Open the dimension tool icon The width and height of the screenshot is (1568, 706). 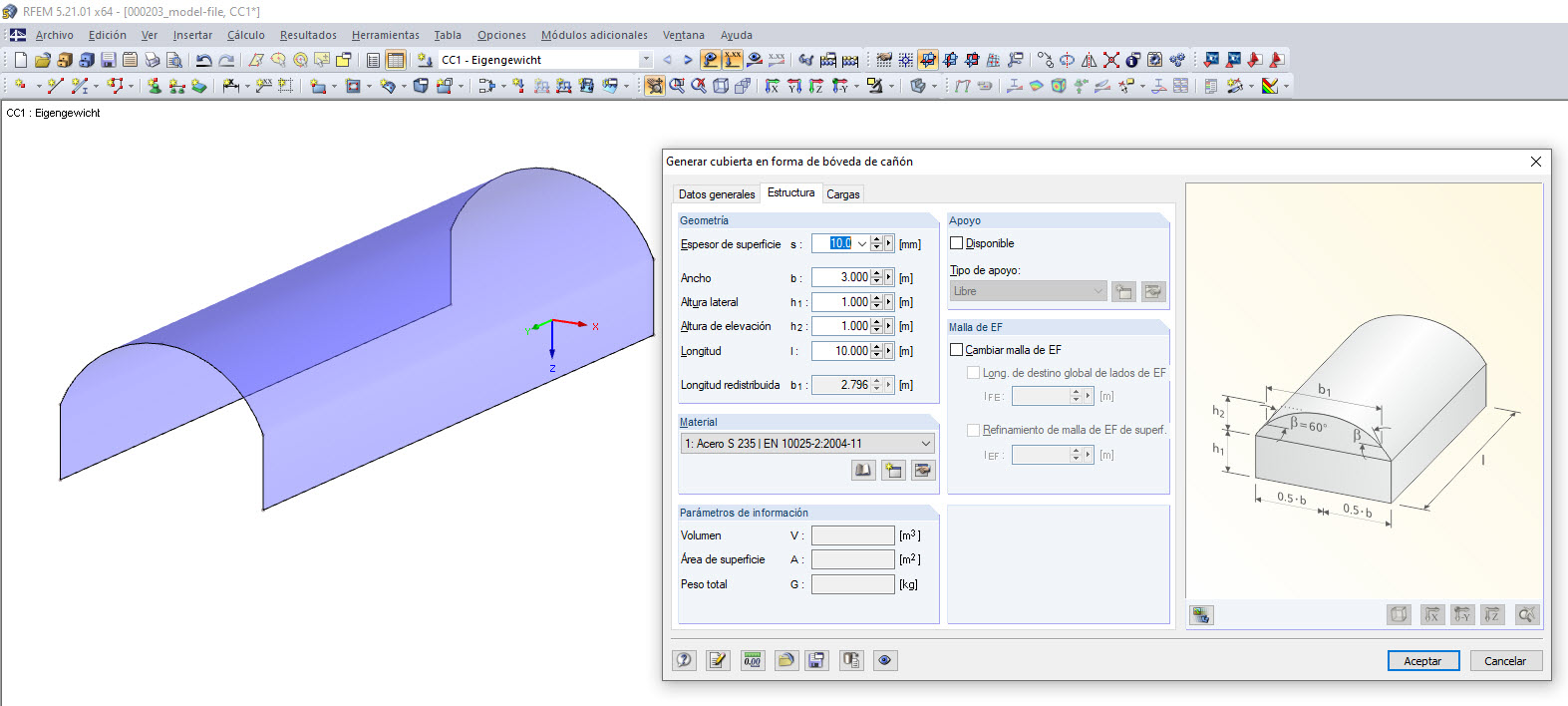pyautogui.click(x=230, y=86)
